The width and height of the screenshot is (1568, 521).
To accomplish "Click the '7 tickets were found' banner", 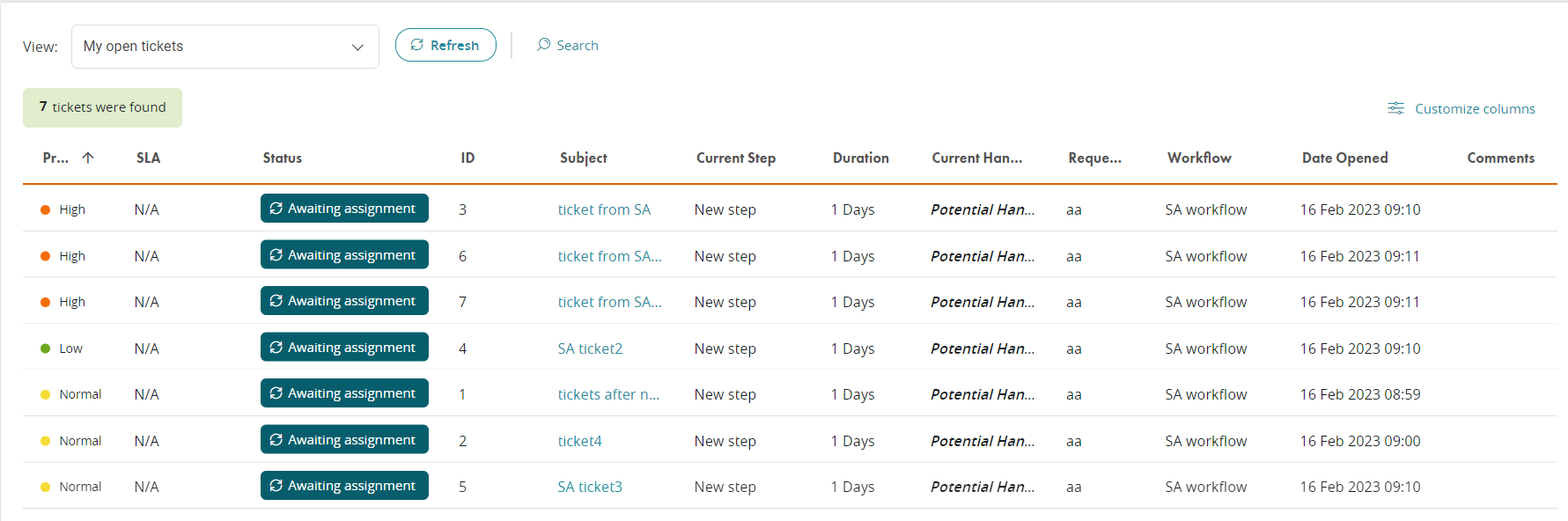I will (x=102, y=107).
